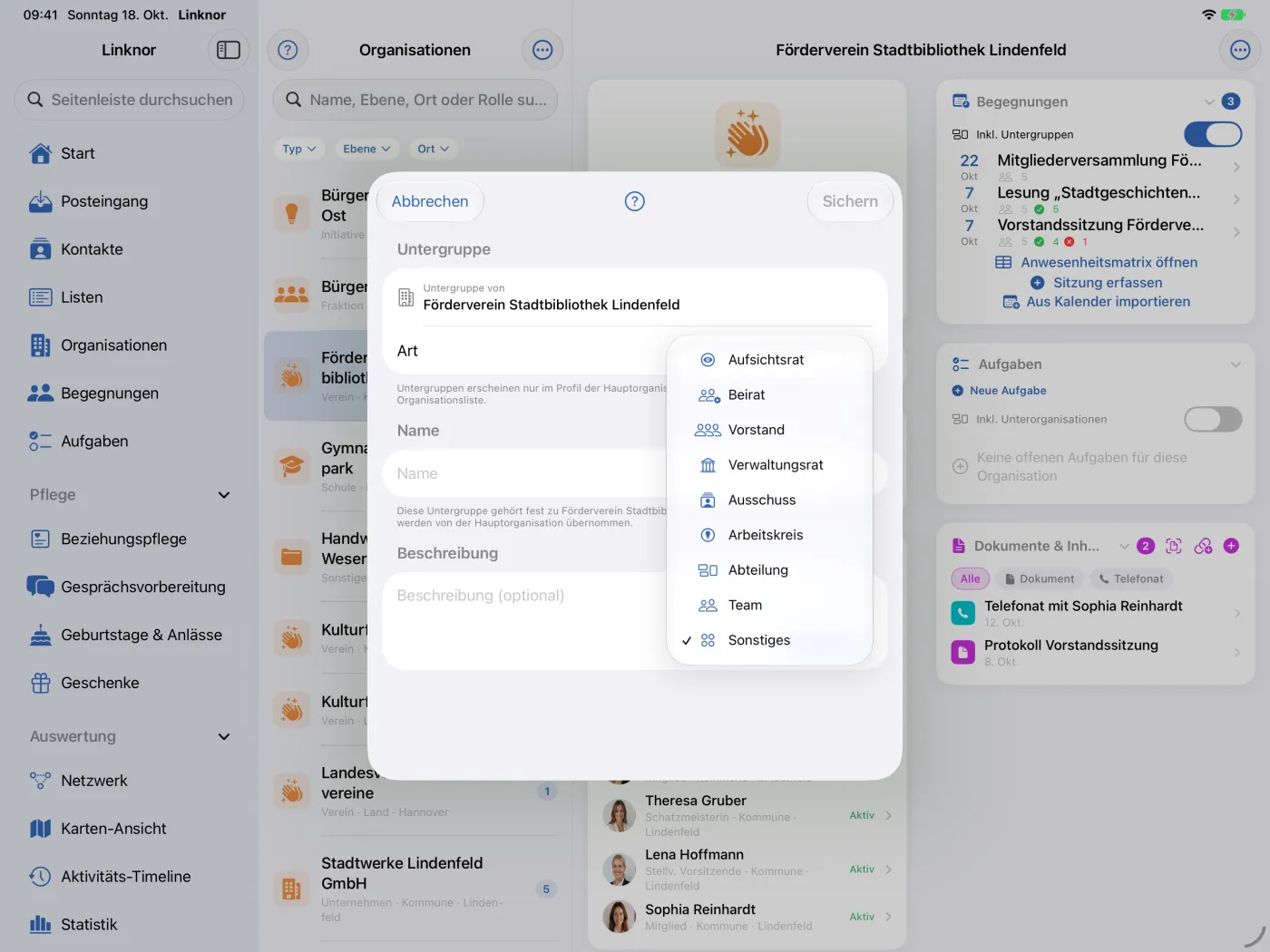The width and height of the screenshot is (1270, 952).
Task: Scan a document in Dokumente panel
Action: tap(1174, 546)
